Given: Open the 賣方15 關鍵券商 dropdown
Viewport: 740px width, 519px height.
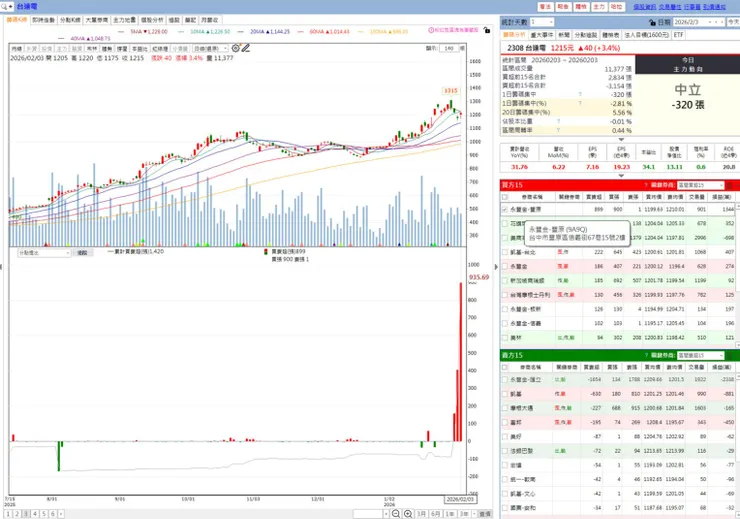Looking at the screenshot, I should coord(700,356).
